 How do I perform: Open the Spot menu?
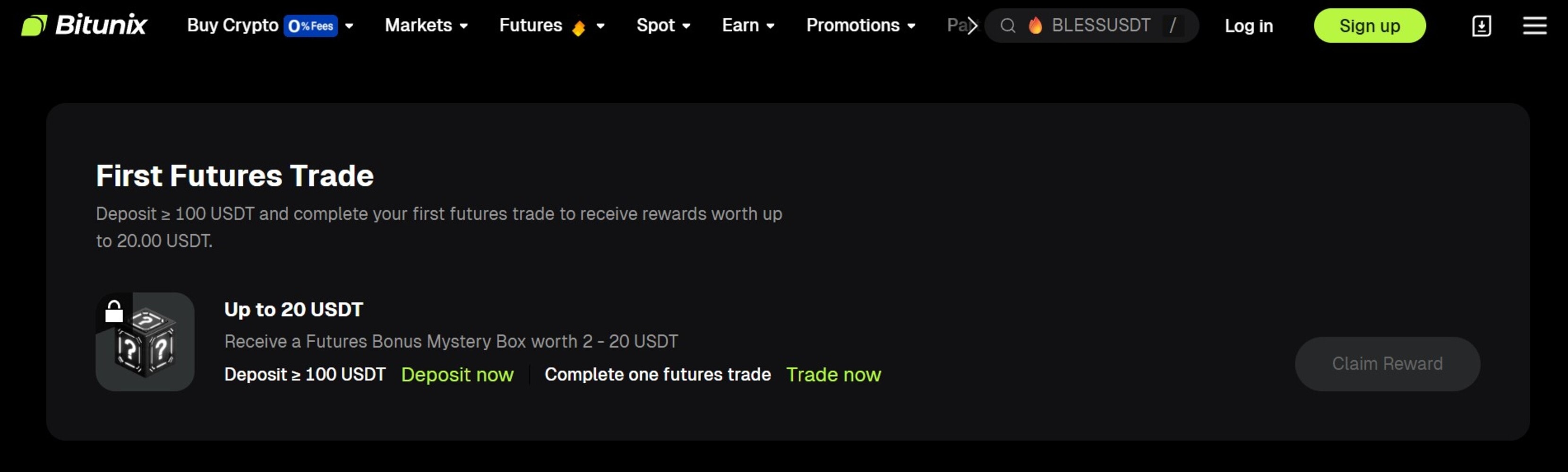662,25
